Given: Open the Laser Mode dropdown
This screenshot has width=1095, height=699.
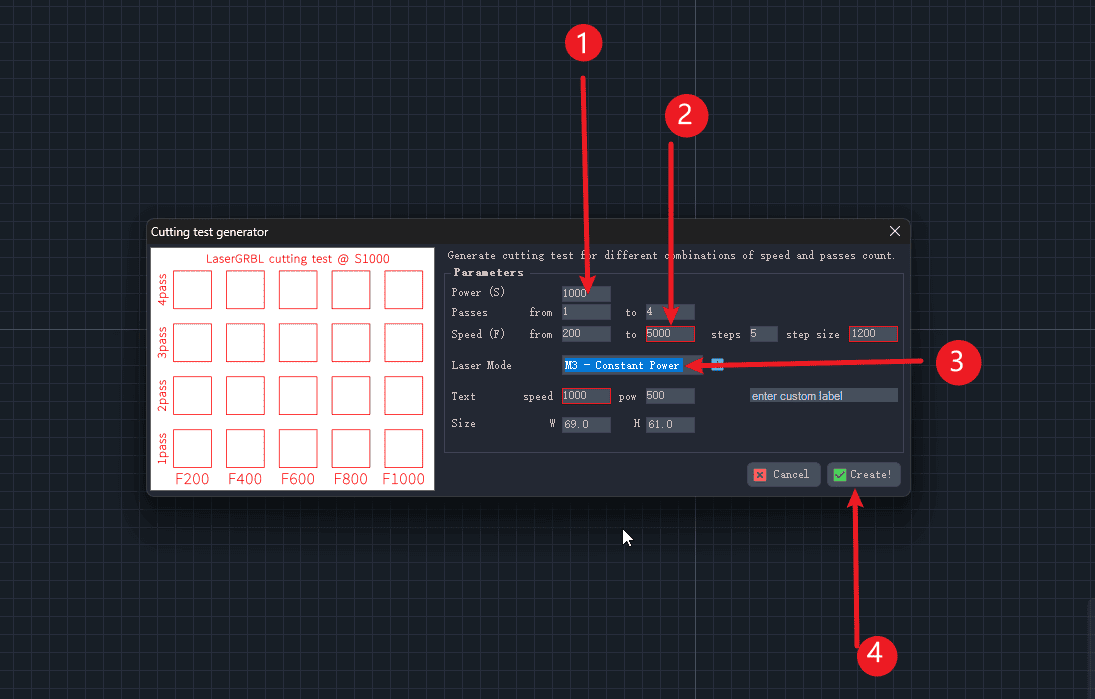Looking at the screenshot, I should tap(622, 365).
